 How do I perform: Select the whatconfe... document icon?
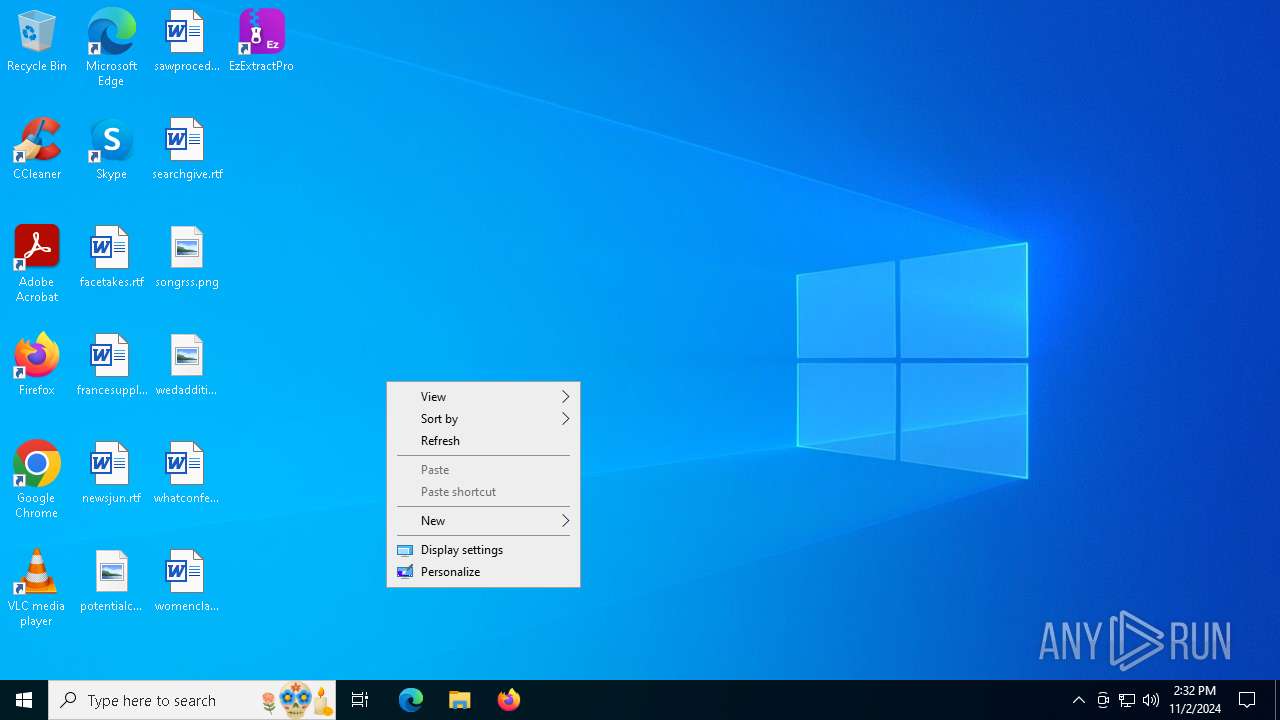coord(187,474)
